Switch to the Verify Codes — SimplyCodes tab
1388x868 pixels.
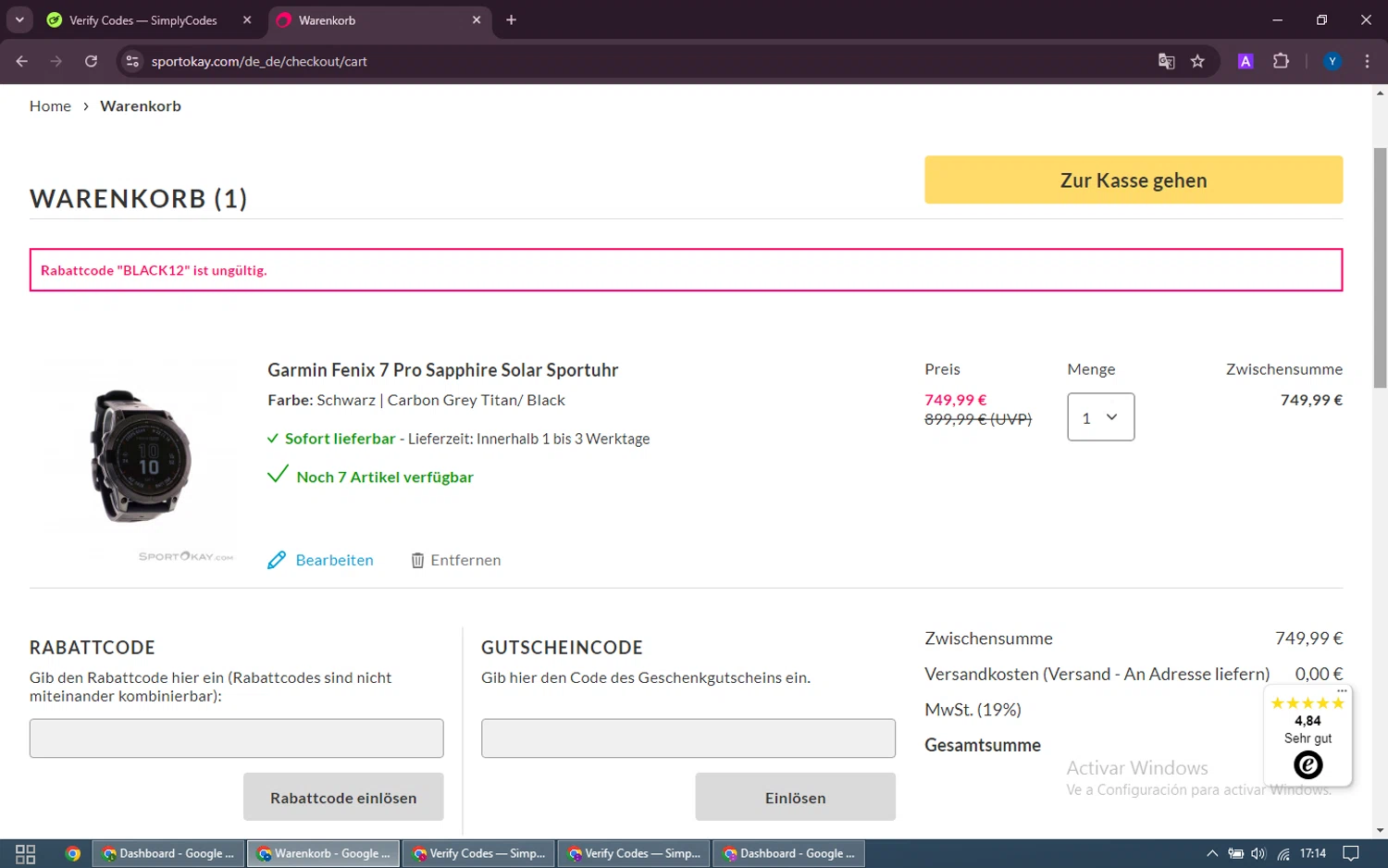[143, 19]
